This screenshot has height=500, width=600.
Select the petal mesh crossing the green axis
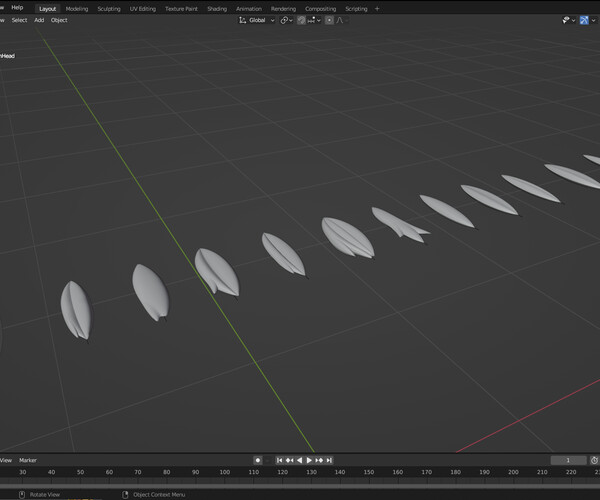point(217,272)
